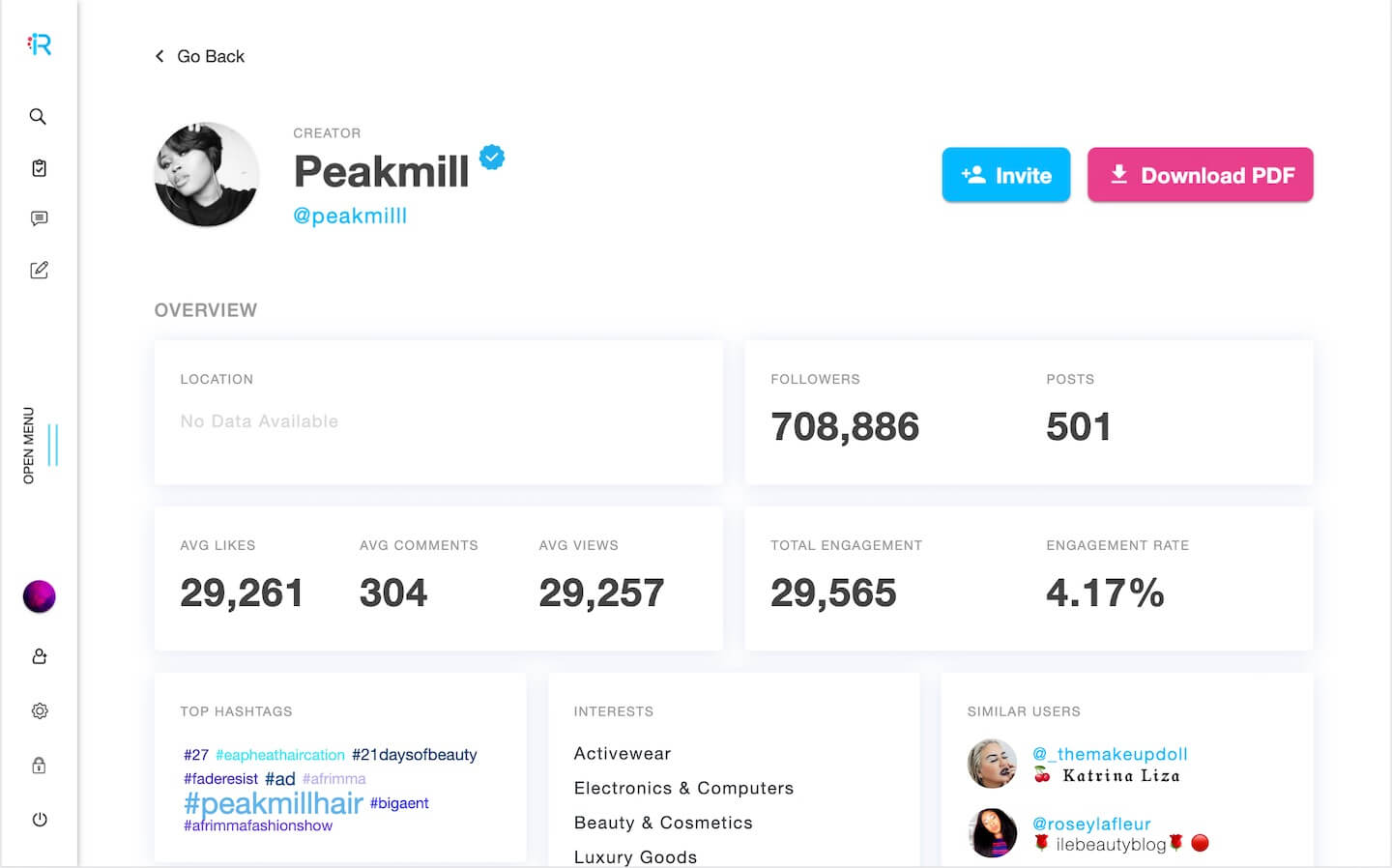Open similar user @_themakeupdoll
This screenshot has height=868, width=1392.
pos(1110,754)
